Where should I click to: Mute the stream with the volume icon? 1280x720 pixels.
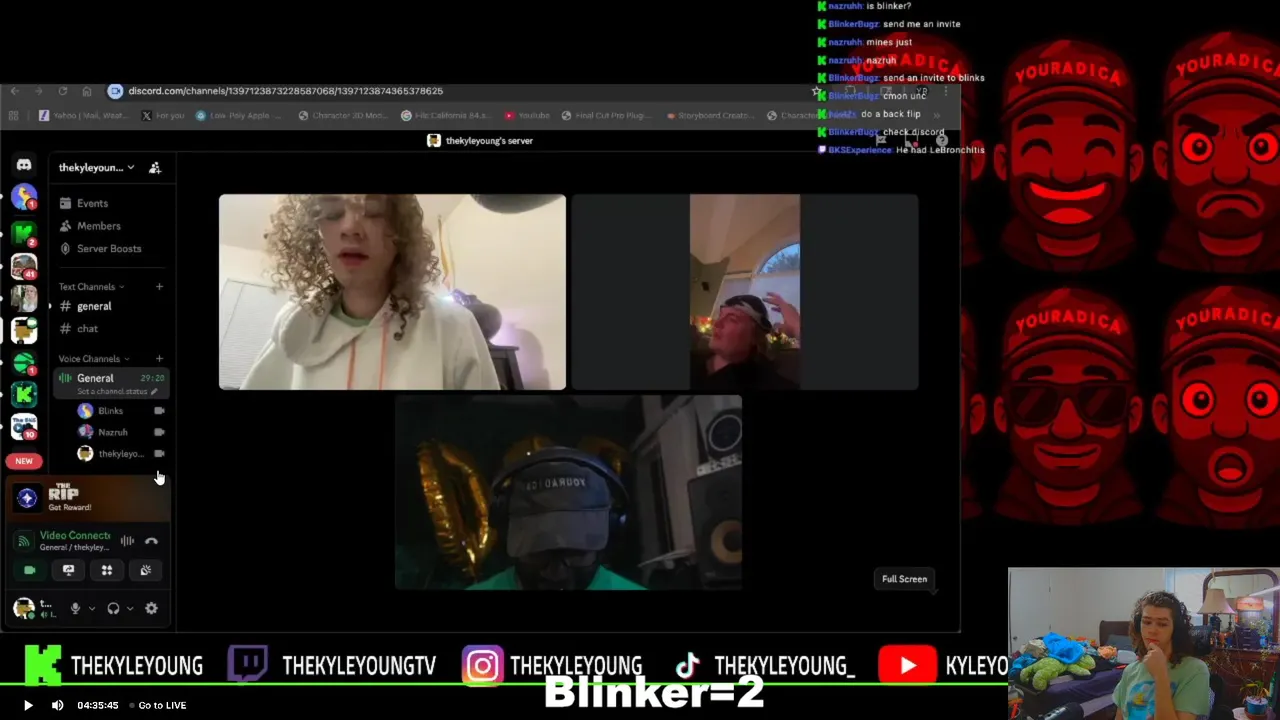(57, 705)
